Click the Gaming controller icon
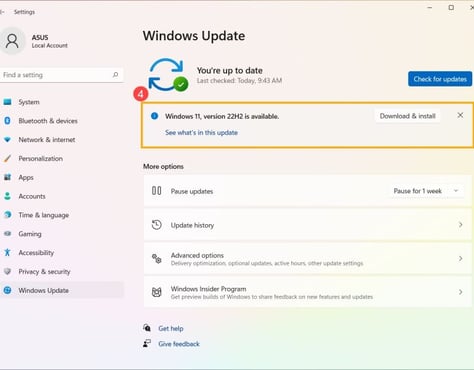The height and width of the screenshot is (370, 474). point(7,234)
